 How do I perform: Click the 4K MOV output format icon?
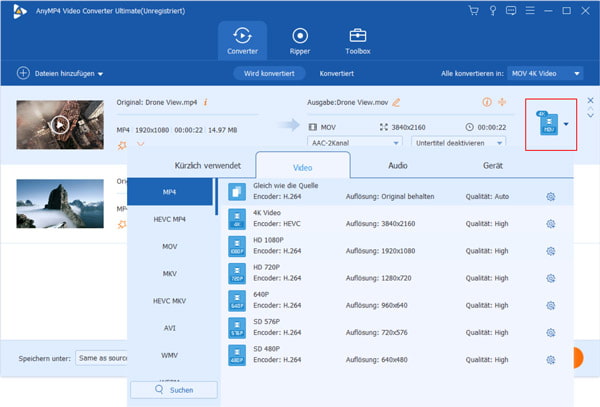tap(548, 123)
